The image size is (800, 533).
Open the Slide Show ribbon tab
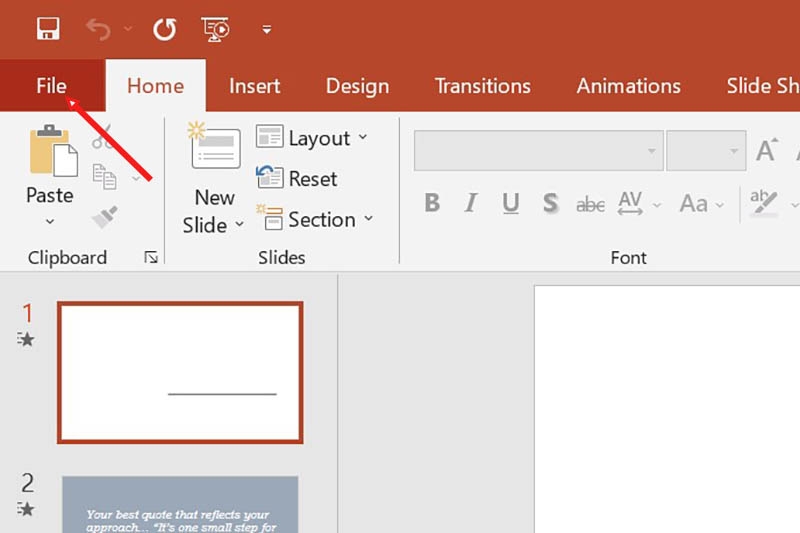point(763,86)
